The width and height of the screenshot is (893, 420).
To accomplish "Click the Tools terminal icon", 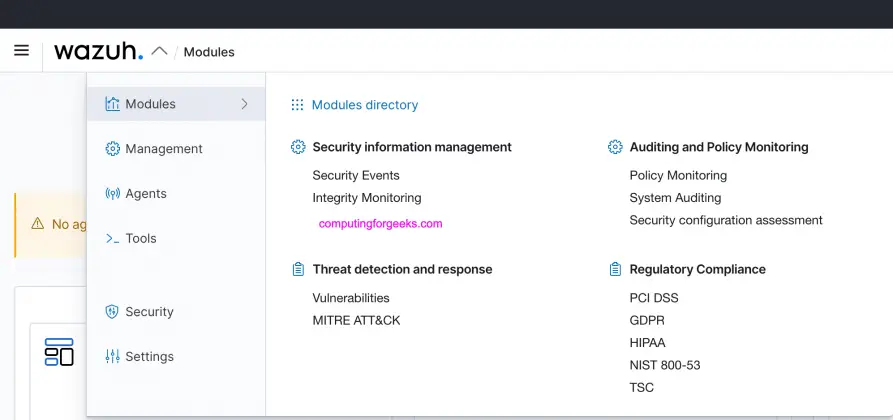I will (x=112, y=239).
